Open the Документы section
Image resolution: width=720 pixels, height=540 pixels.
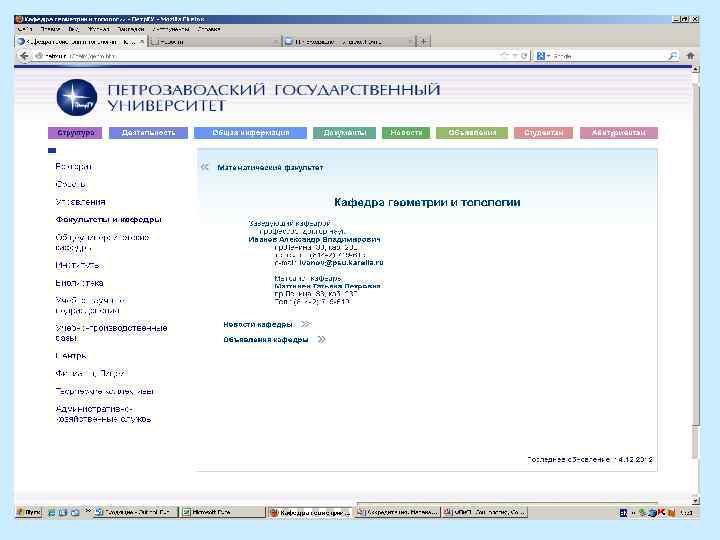[344, 133]
